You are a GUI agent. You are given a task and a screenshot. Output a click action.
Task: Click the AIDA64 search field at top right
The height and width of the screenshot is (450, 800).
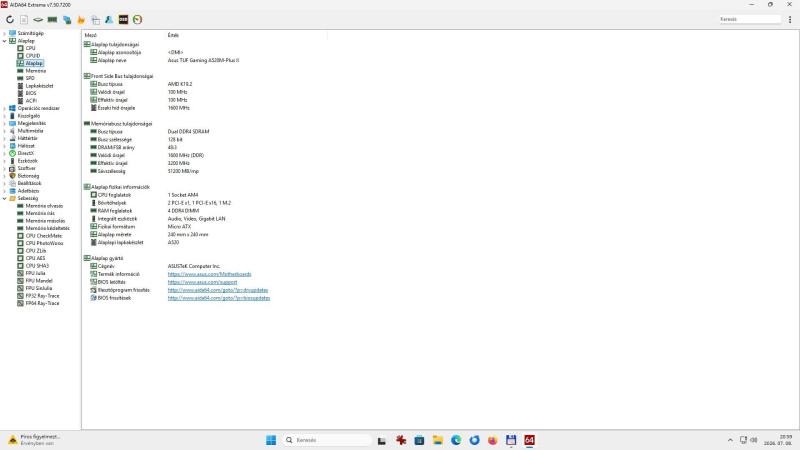pos(749,19)
